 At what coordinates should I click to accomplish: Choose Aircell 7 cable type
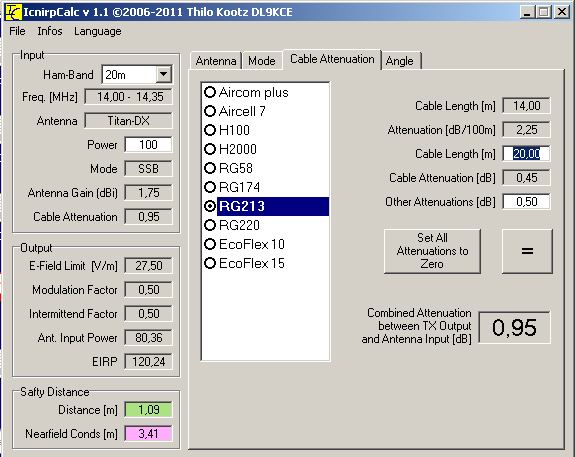[x=210, y=111]
